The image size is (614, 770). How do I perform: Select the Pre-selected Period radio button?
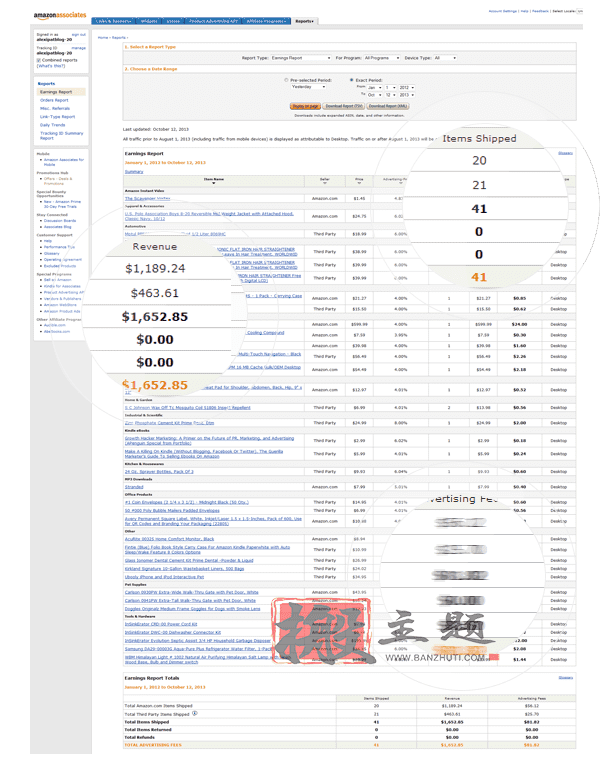pos(286,80)
